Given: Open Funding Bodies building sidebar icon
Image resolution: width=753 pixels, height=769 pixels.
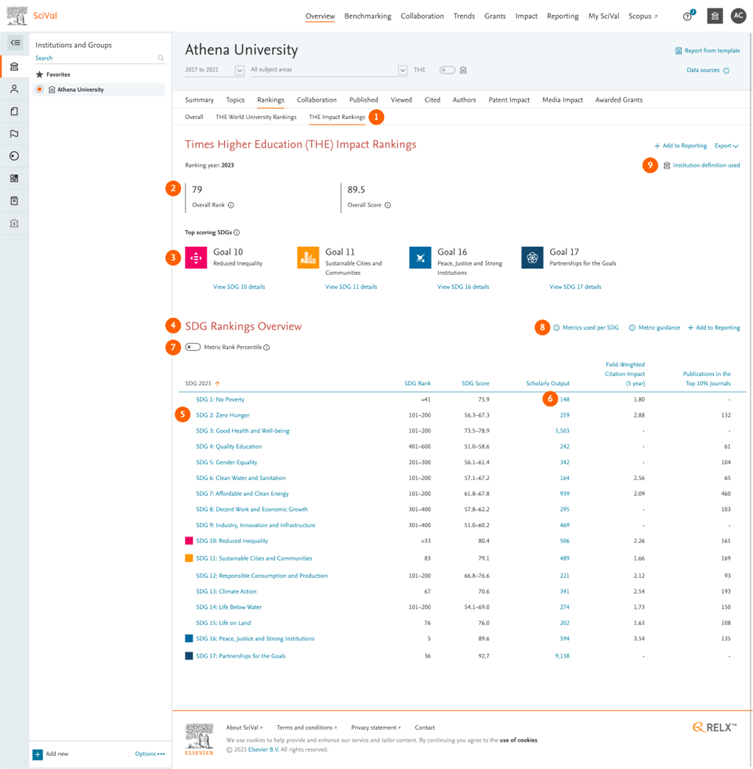Looking at the screenshot, I should [x=14, y=223].
